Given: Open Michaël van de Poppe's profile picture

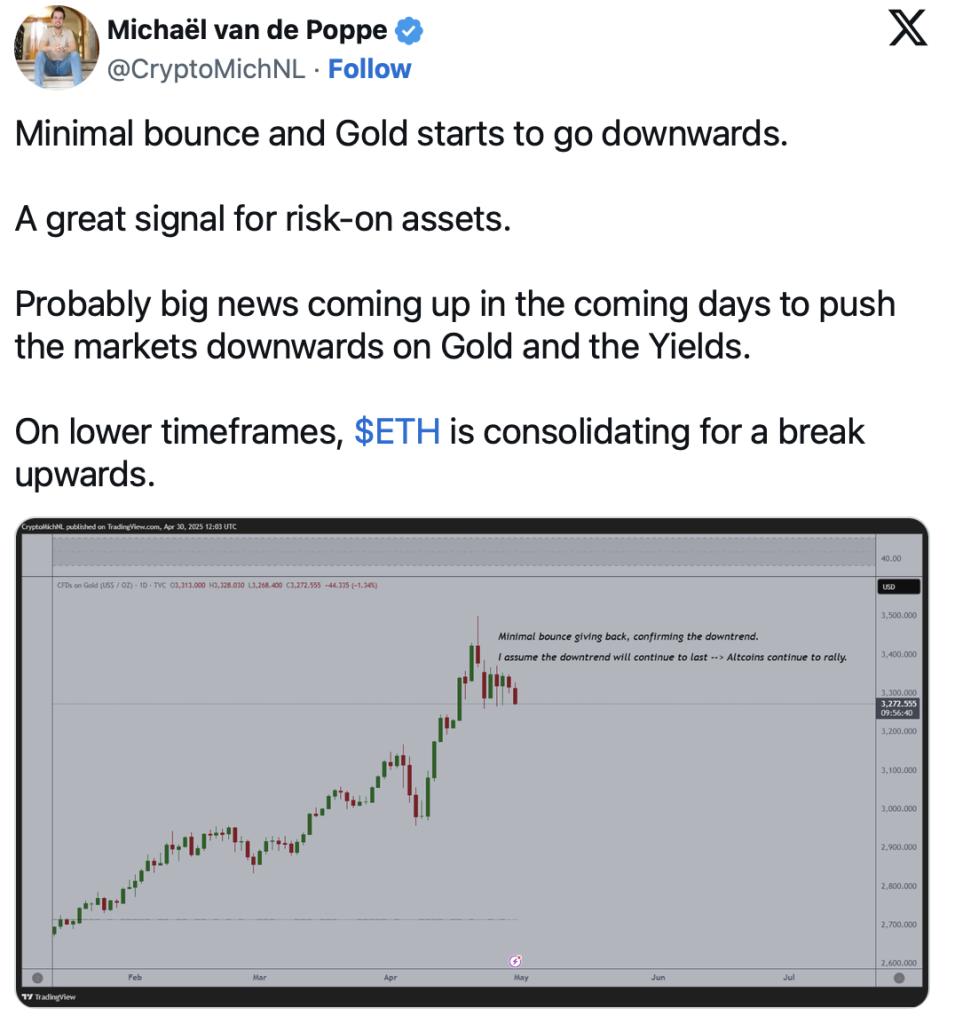Looking at the screenshot, I should (56, 46).
